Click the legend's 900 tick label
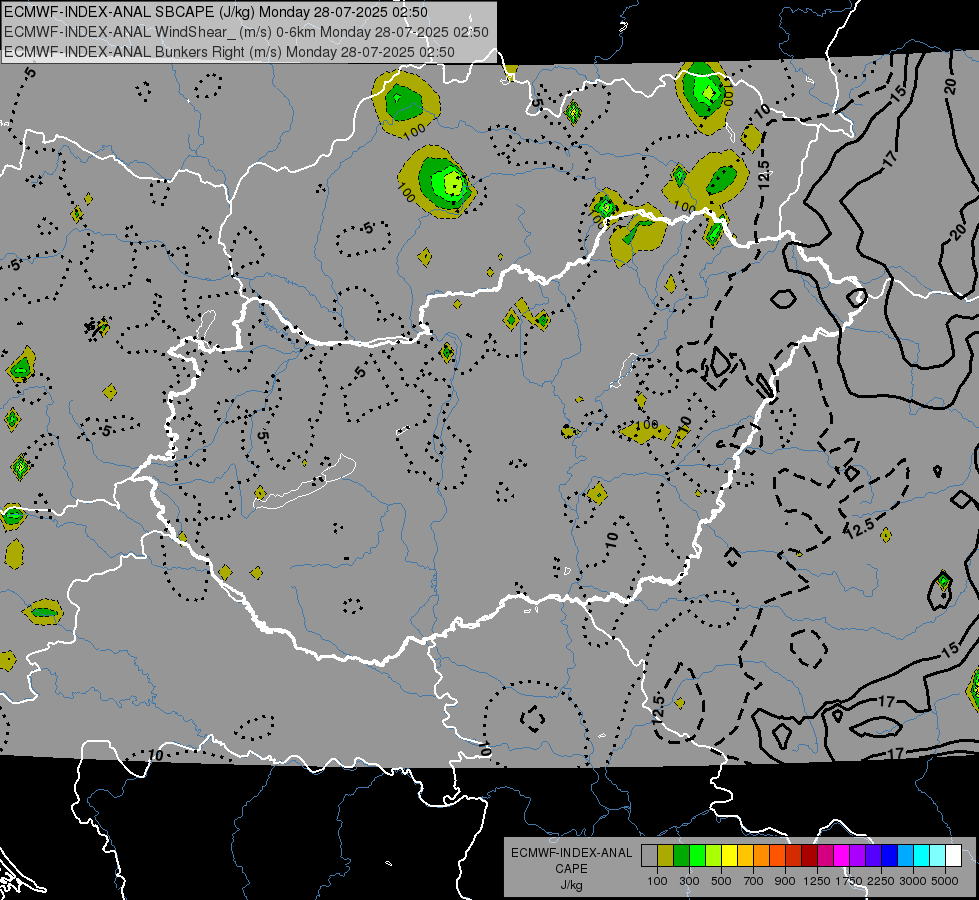 tap(785, 881)
